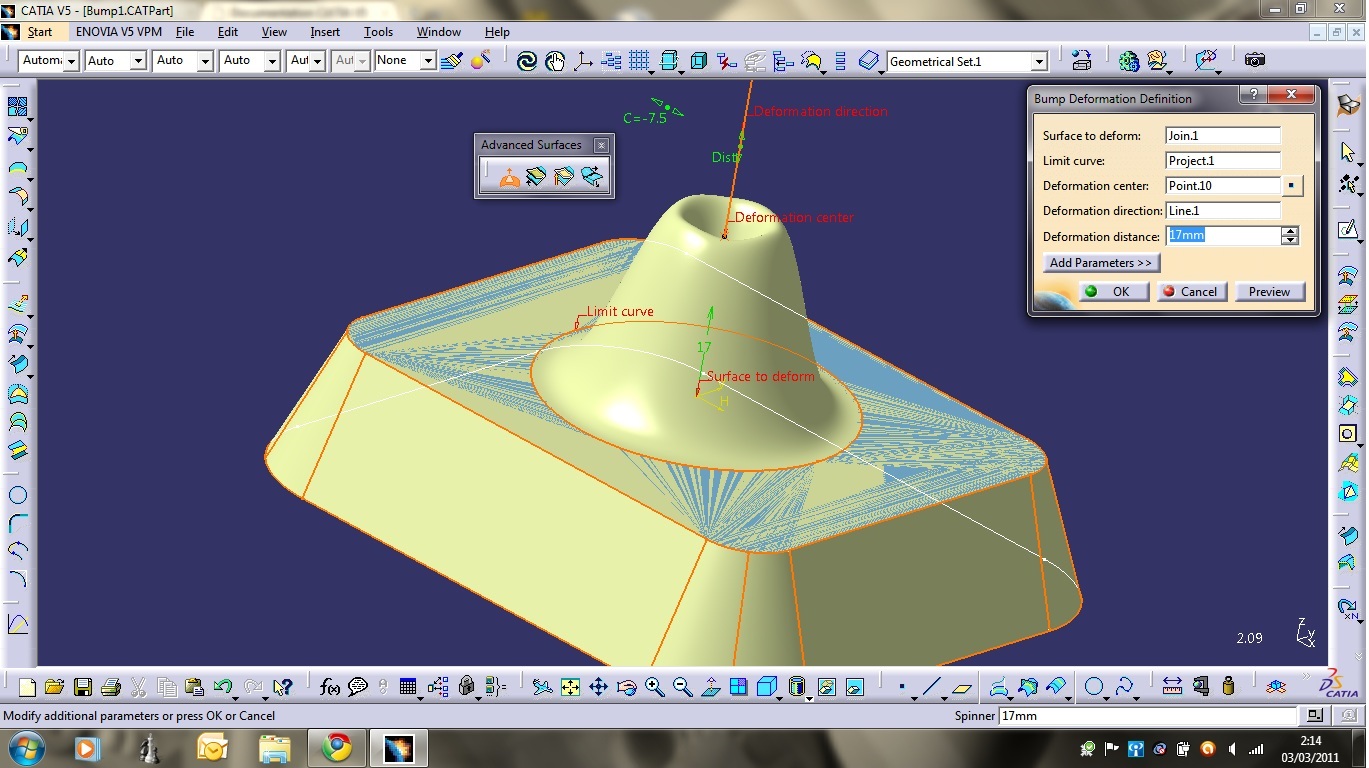Expand the Add Parameters >> section
Viewport: 1369px width, 768px height.
[x=1101, y=263]
